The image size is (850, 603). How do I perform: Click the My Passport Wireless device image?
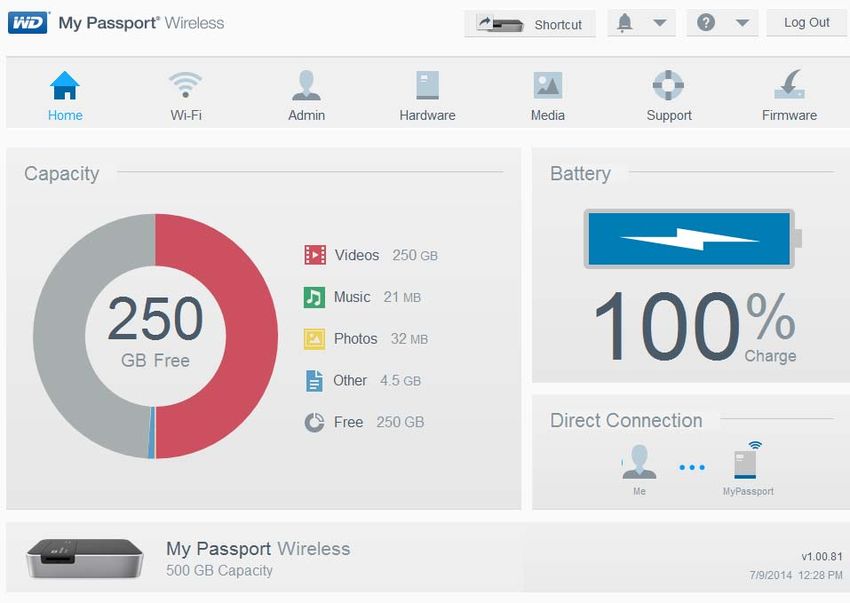tap(85, 559)
